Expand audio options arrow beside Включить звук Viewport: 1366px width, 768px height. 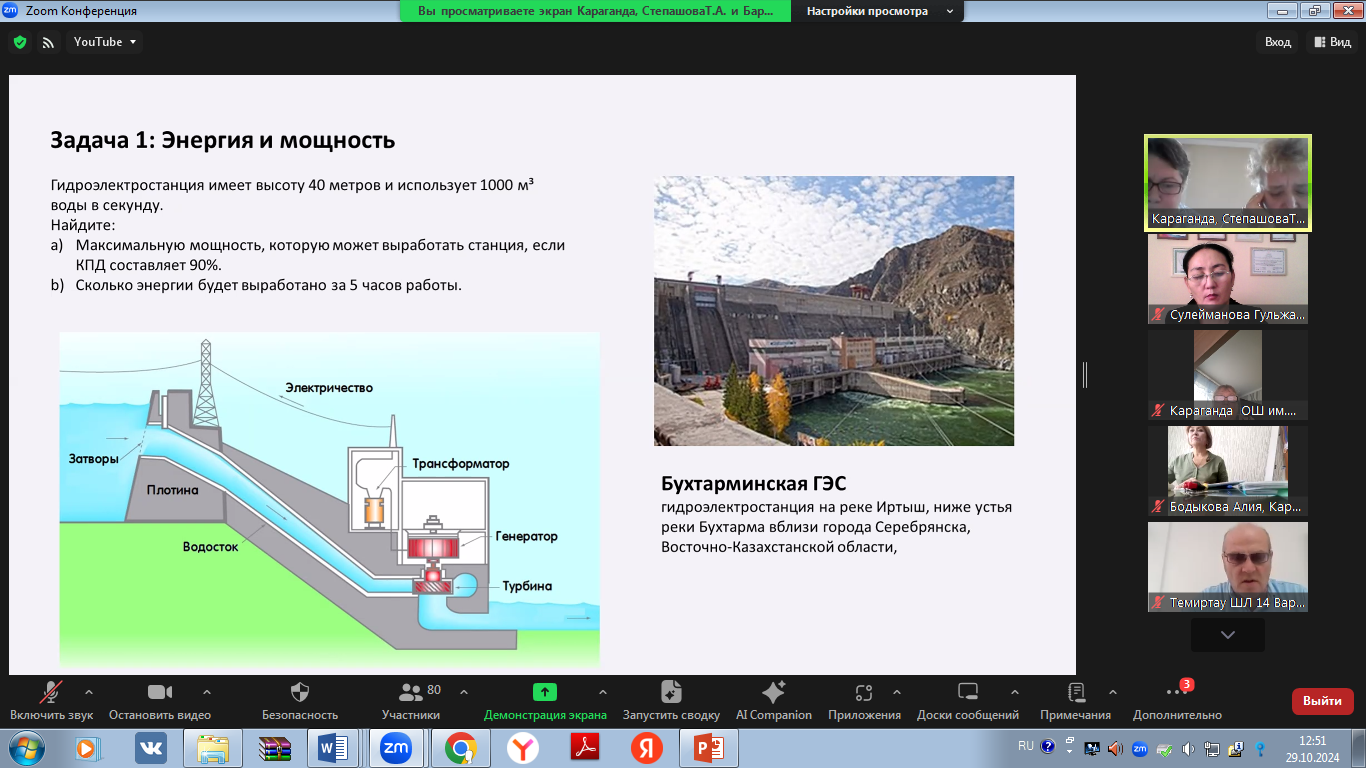(89, 691)
